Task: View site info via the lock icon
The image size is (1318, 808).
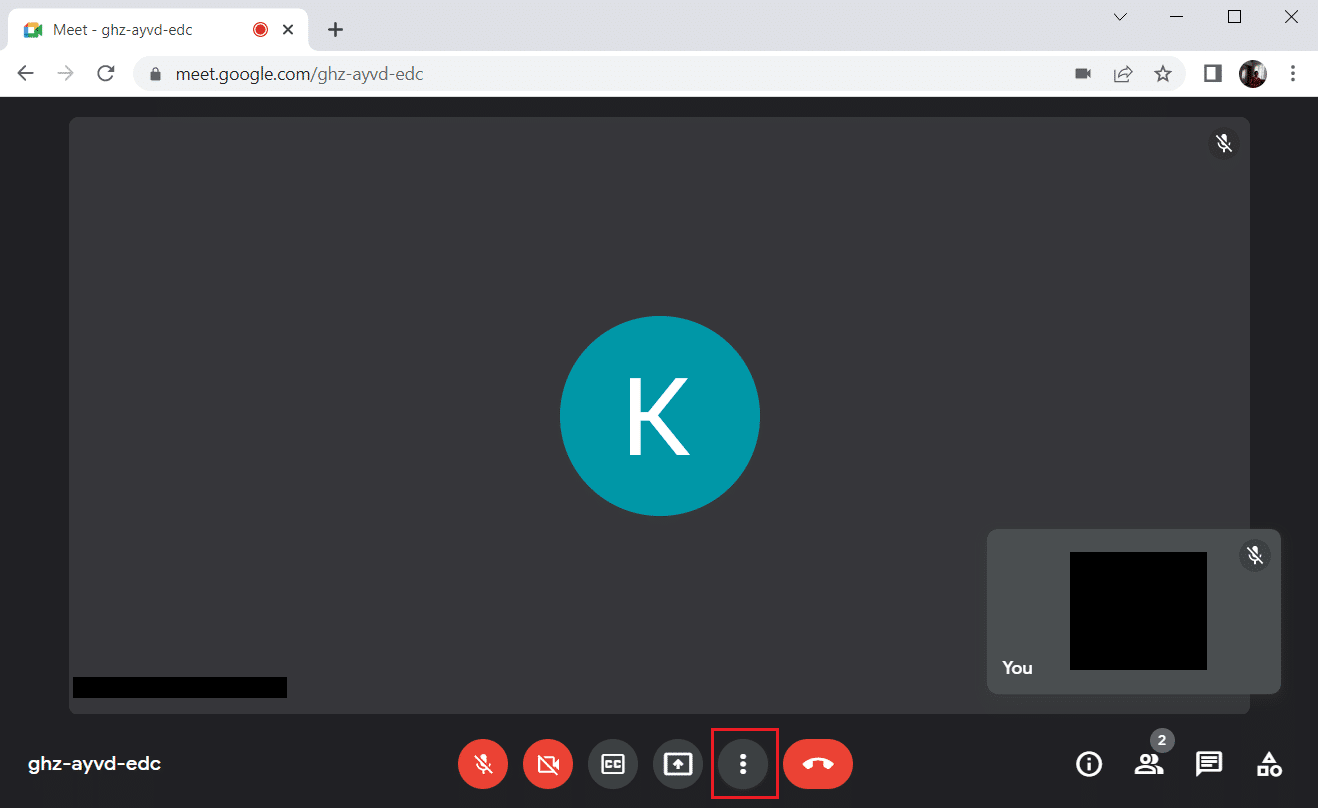Action: (155, 74)
